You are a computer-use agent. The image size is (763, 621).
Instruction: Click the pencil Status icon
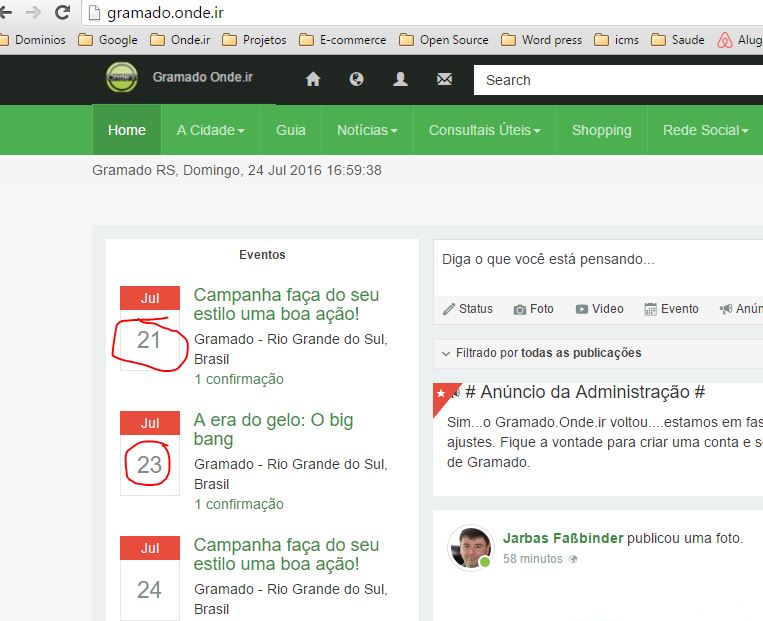coord(449,309)
